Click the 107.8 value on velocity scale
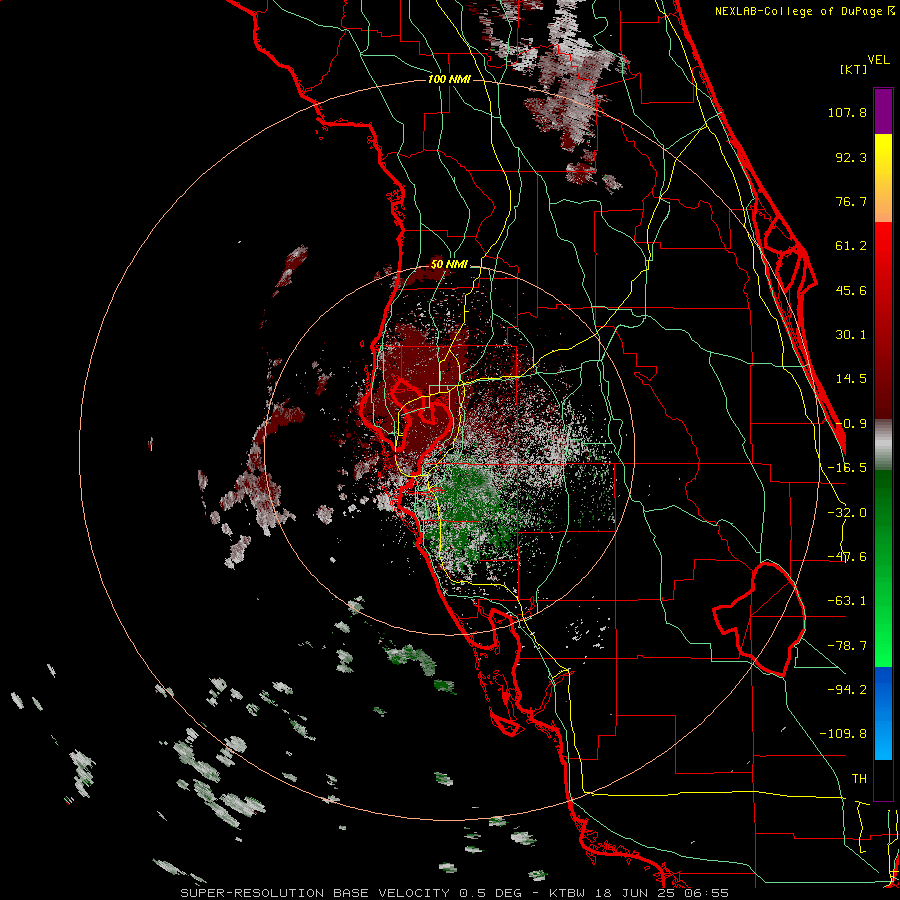The image size is (900, 900). (847, 112)
